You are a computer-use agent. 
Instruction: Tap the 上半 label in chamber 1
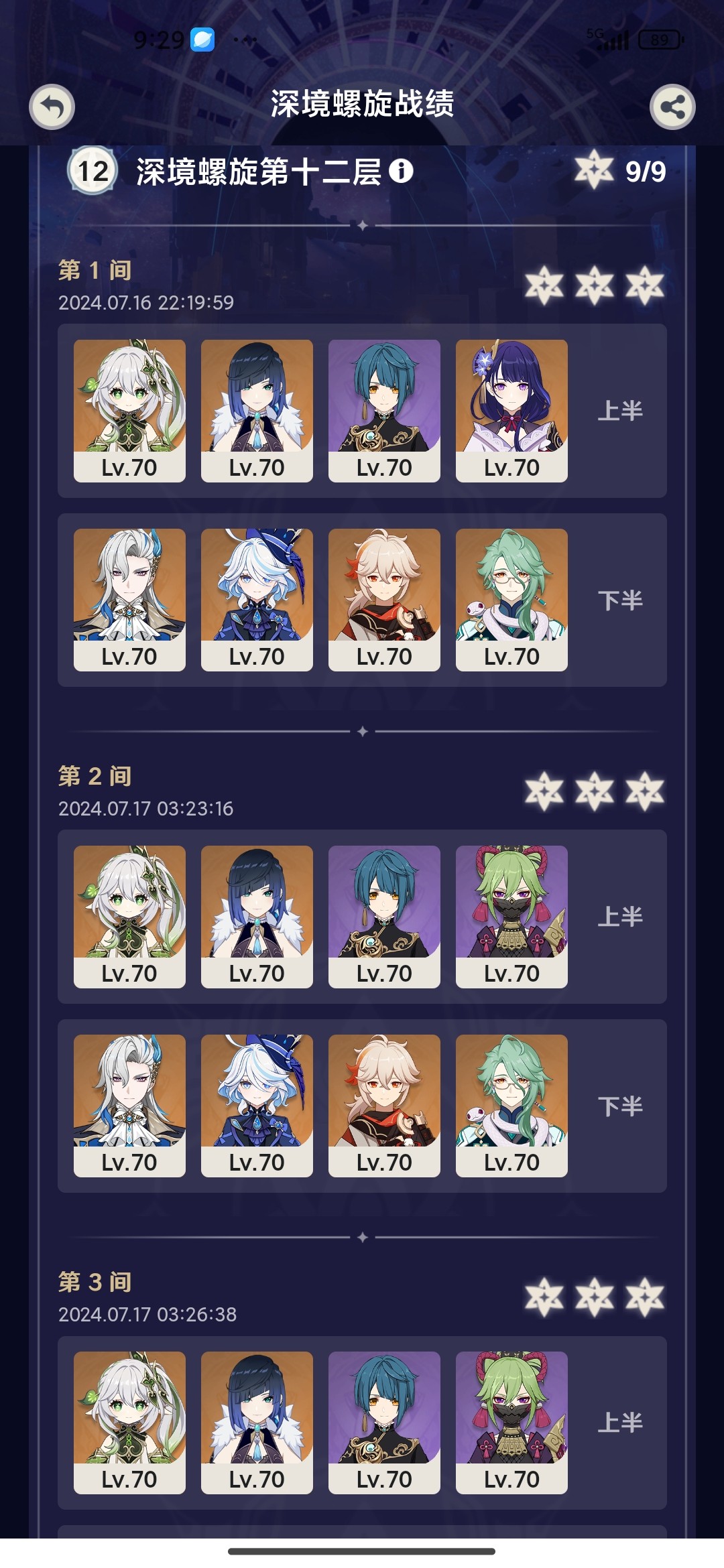(x=620, y=411)
